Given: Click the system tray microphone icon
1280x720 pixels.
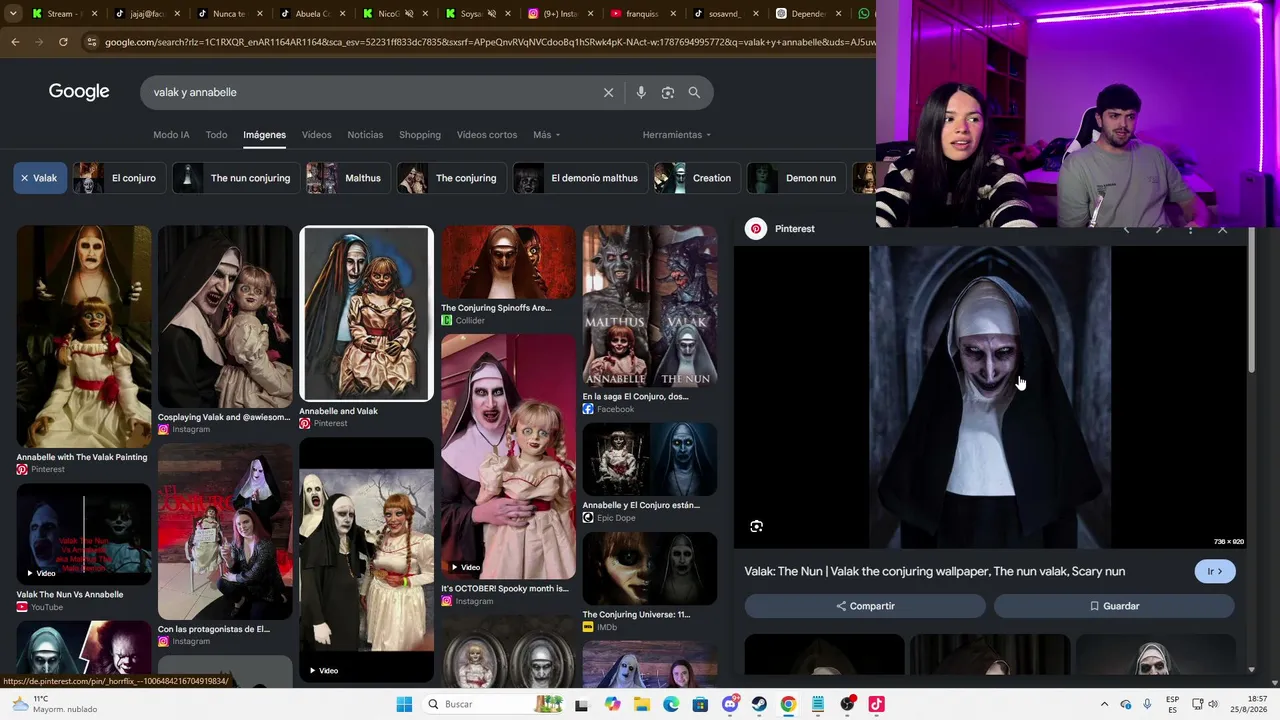Looking at the screenshot, I should click(1147, 704).
